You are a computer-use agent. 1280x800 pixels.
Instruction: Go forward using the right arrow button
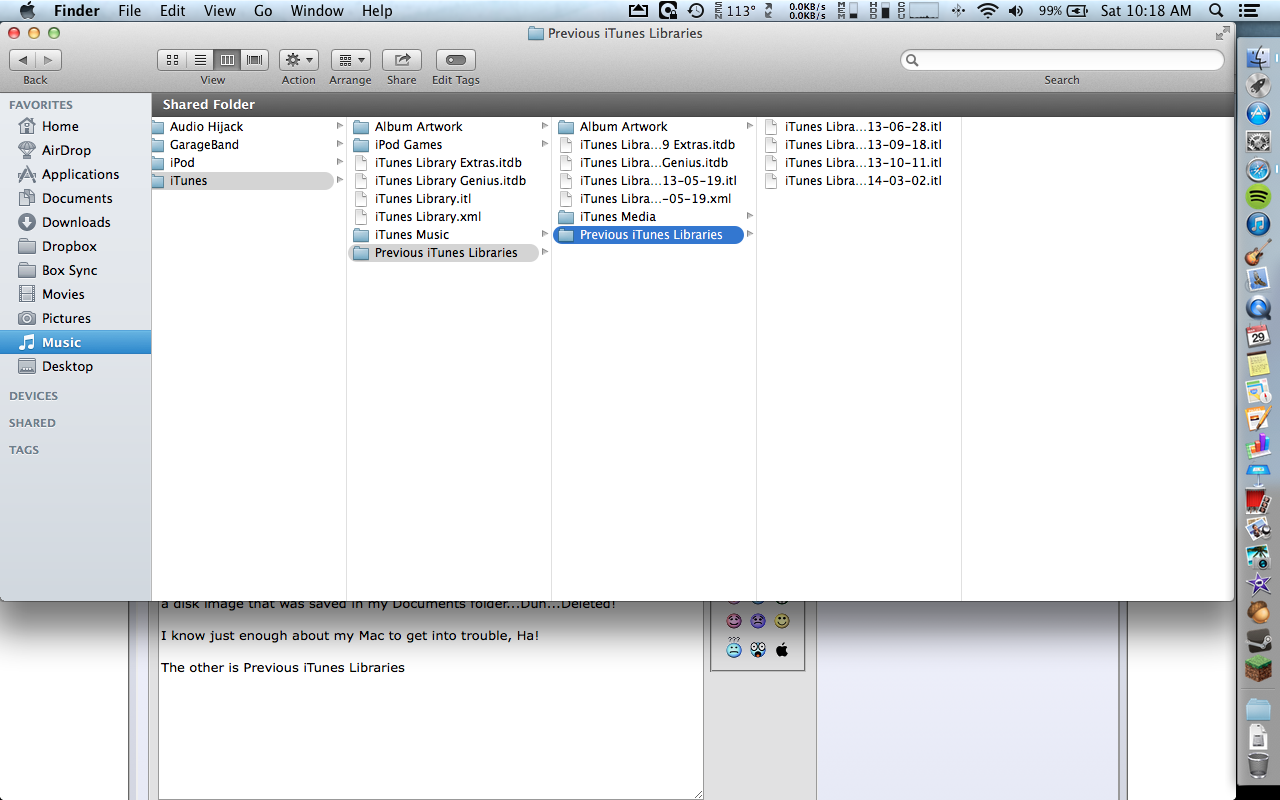pyautogui.click(x=49, y=60)
